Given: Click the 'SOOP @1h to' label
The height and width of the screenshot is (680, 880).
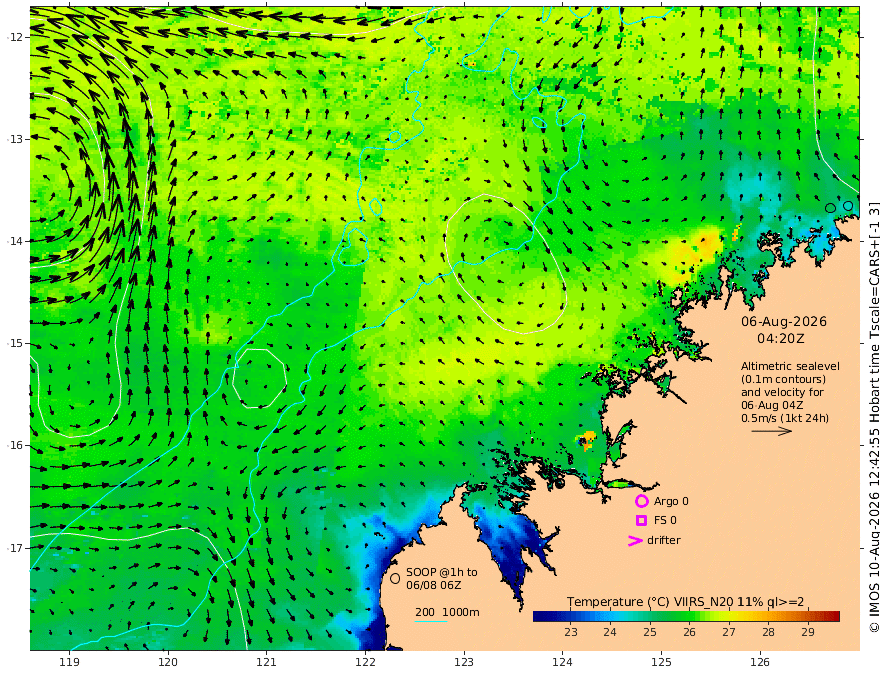Looking at the screenshot, I should click(442, 572).
